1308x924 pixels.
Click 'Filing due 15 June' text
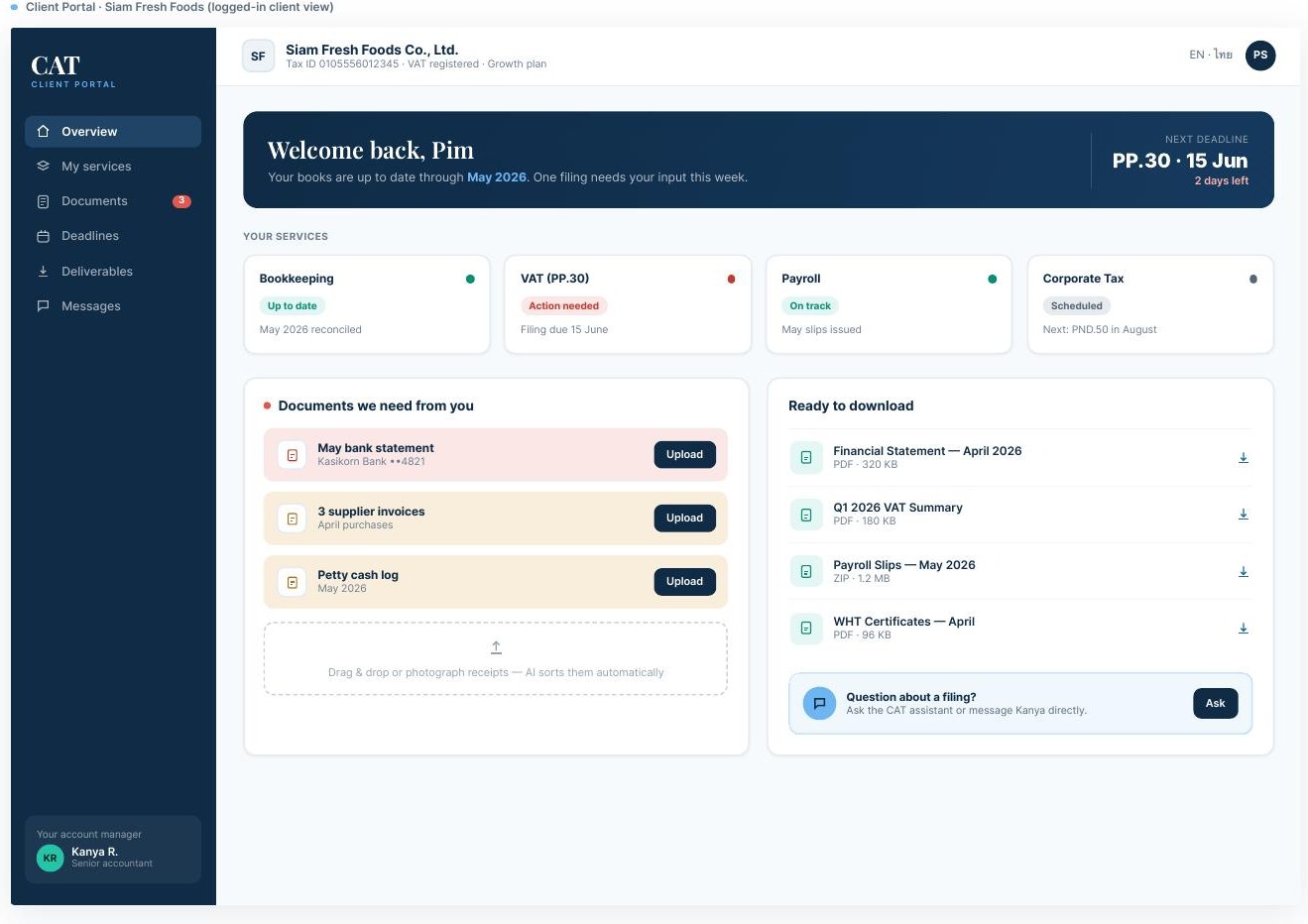point(564,329)
